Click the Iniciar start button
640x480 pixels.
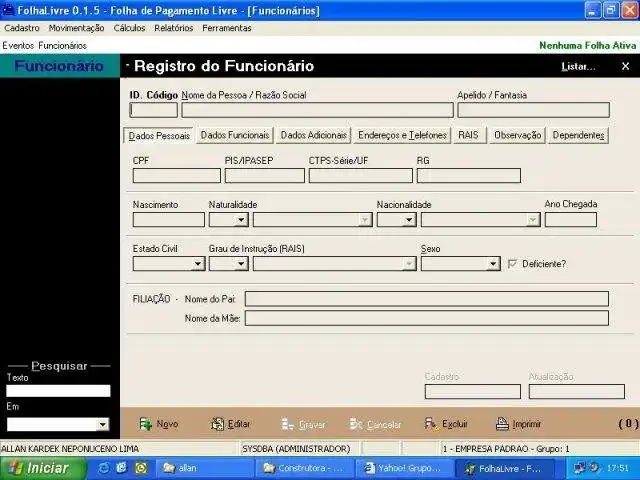coord(43,468)
